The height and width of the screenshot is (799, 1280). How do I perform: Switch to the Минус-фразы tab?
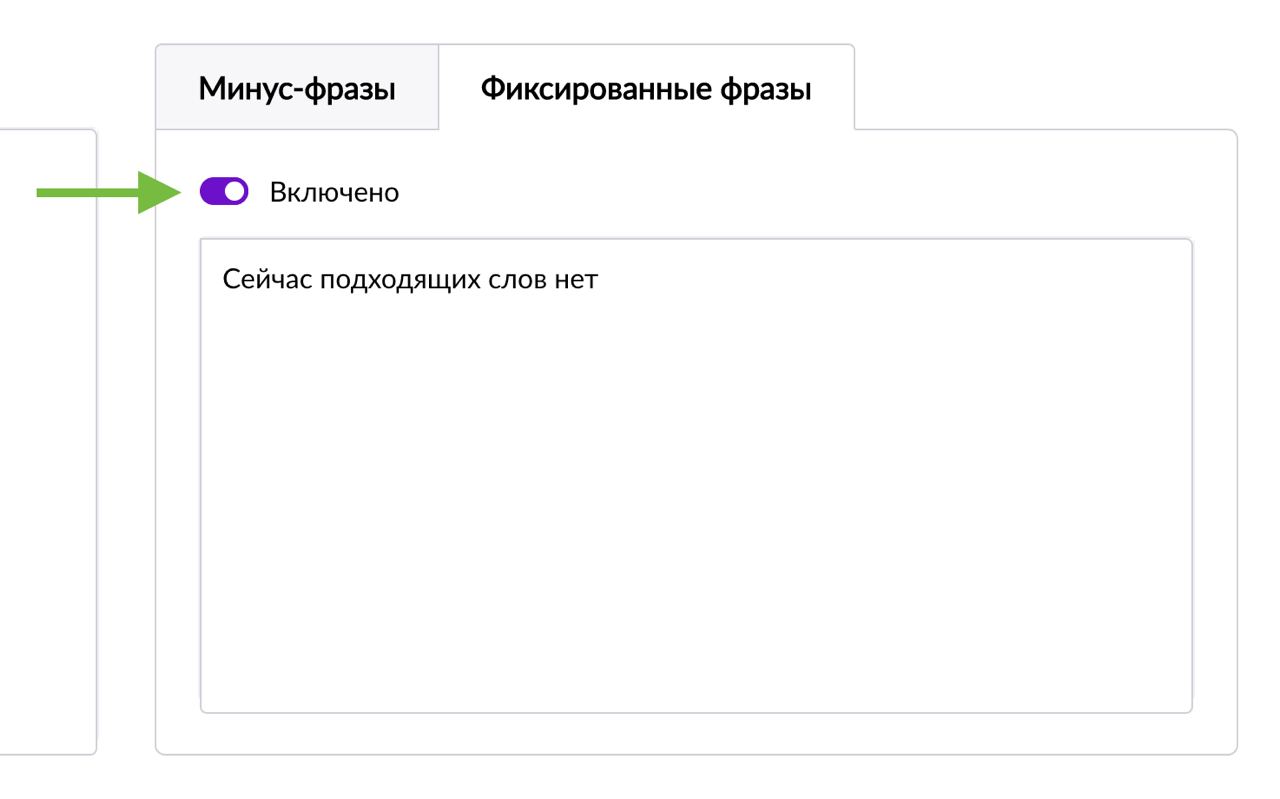pyautogui.click(x=297, y=89)
